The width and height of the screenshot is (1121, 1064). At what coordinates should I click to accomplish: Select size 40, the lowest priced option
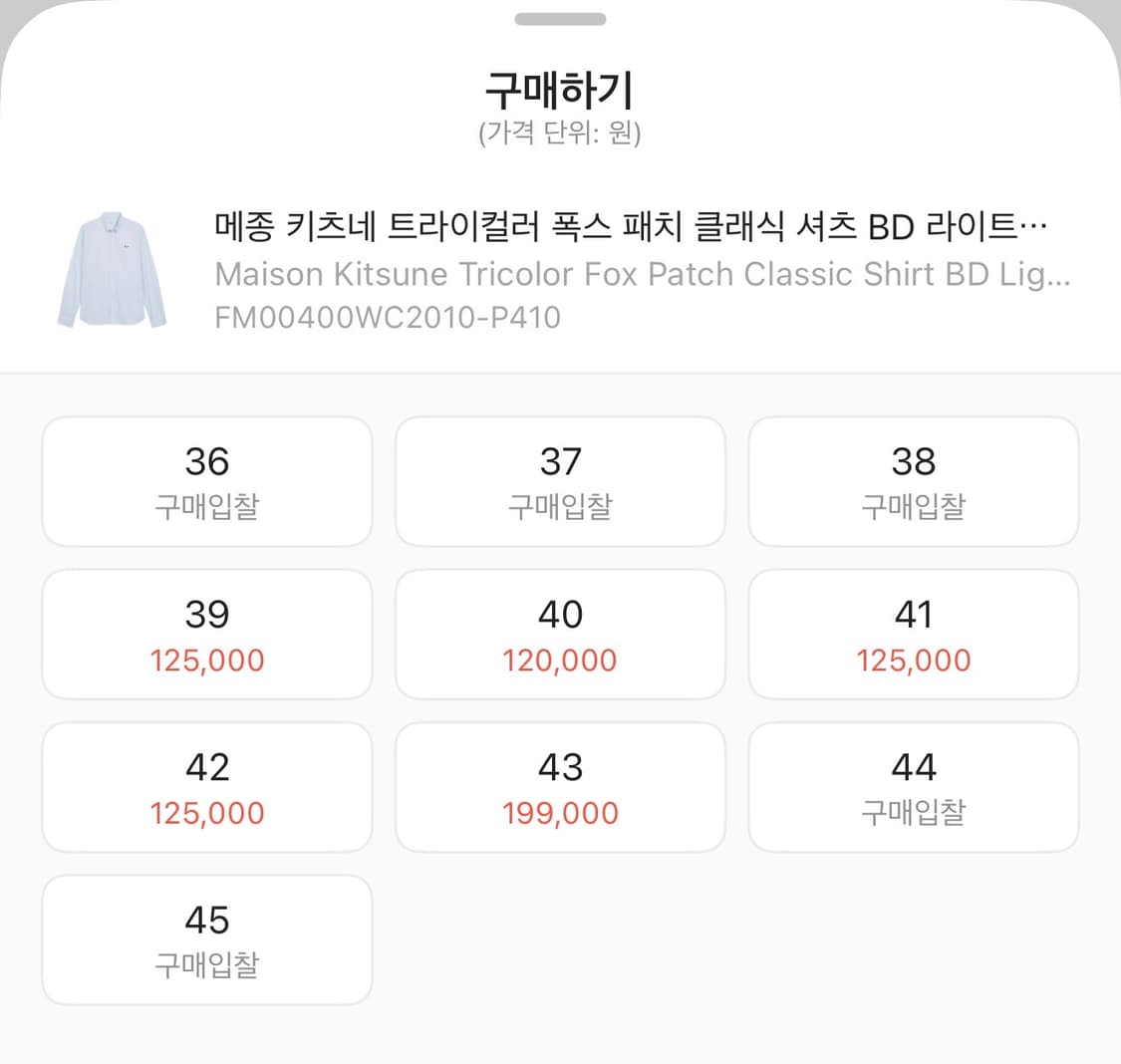(x=560, y=634)
